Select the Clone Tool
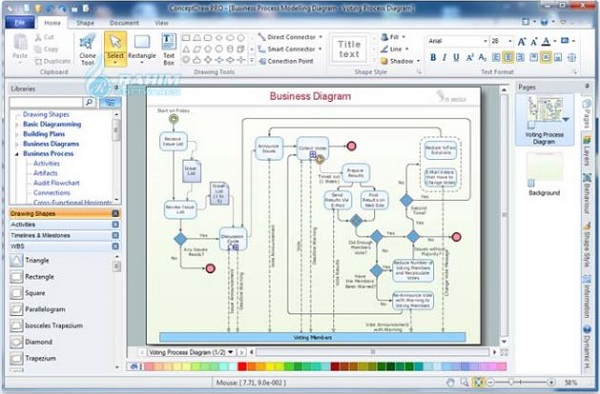Screen dimensions: 600x394 (x=88, y=49)
